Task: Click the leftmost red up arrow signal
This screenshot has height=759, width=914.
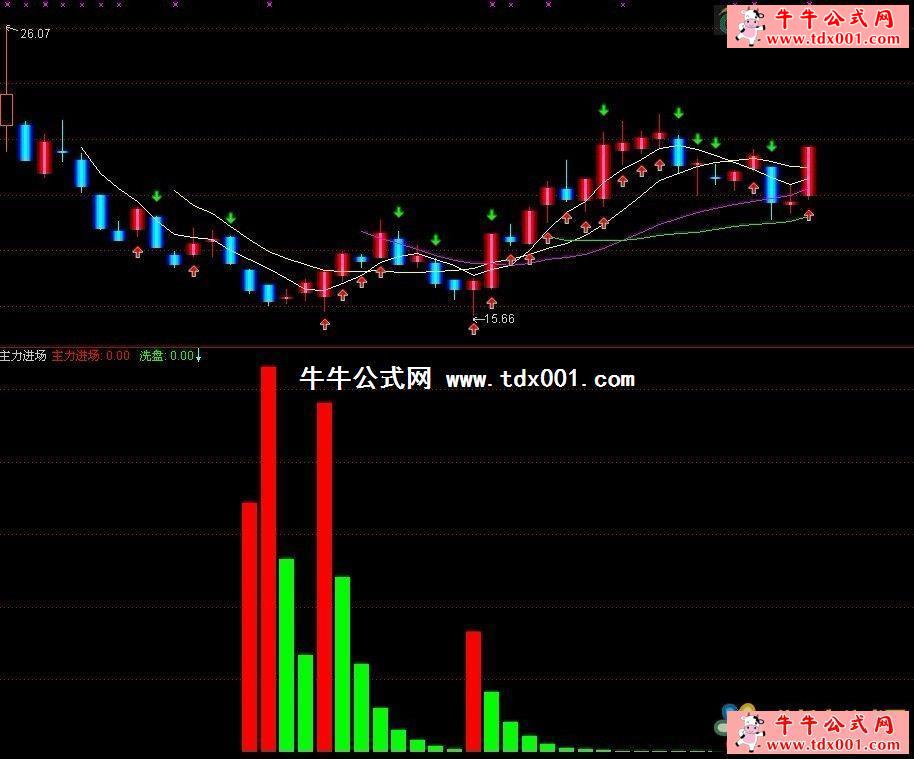Action: click(x=138, y=252)
